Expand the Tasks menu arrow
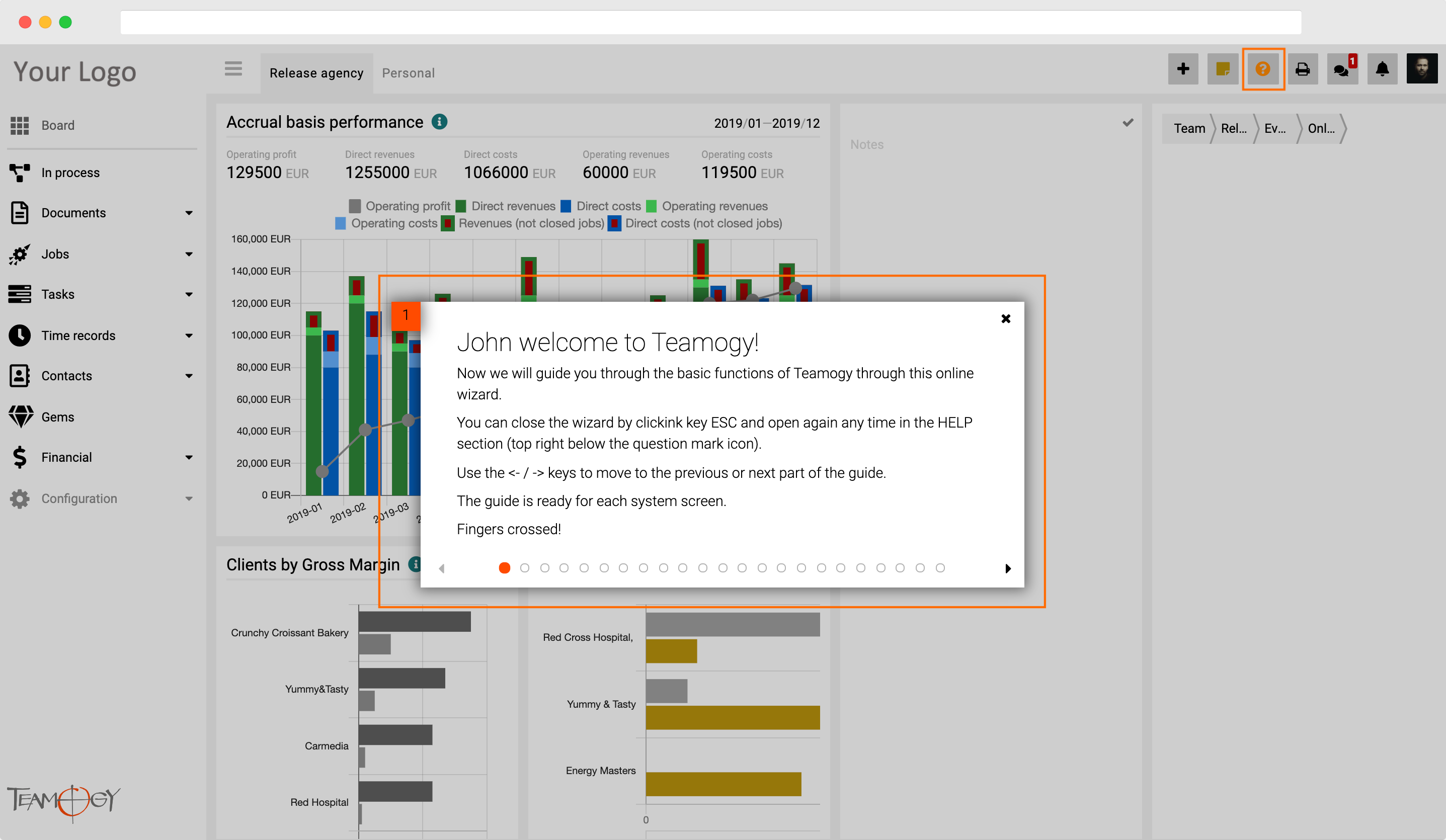 [x=189, y=294]
